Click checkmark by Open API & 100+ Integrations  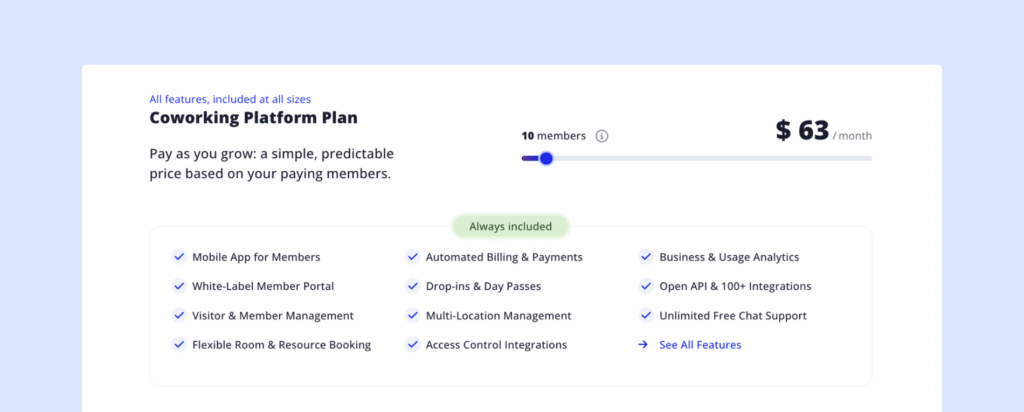click(646, 286)
